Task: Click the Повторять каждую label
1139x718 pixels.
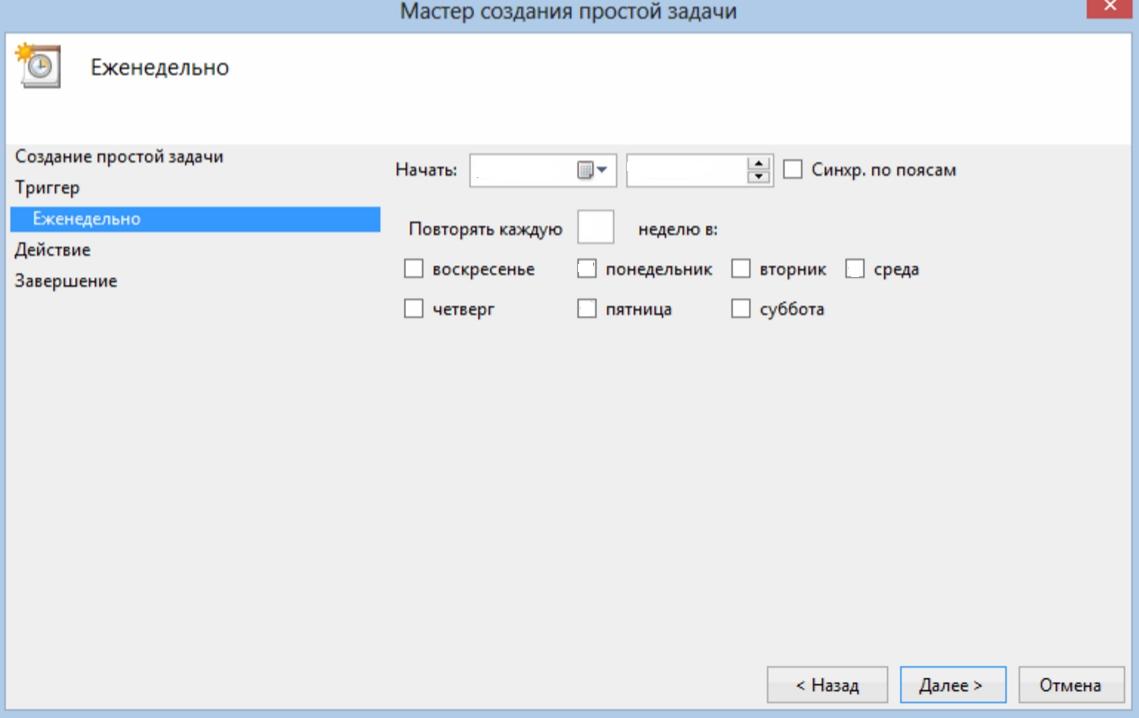Action: (x=485, y=229)
